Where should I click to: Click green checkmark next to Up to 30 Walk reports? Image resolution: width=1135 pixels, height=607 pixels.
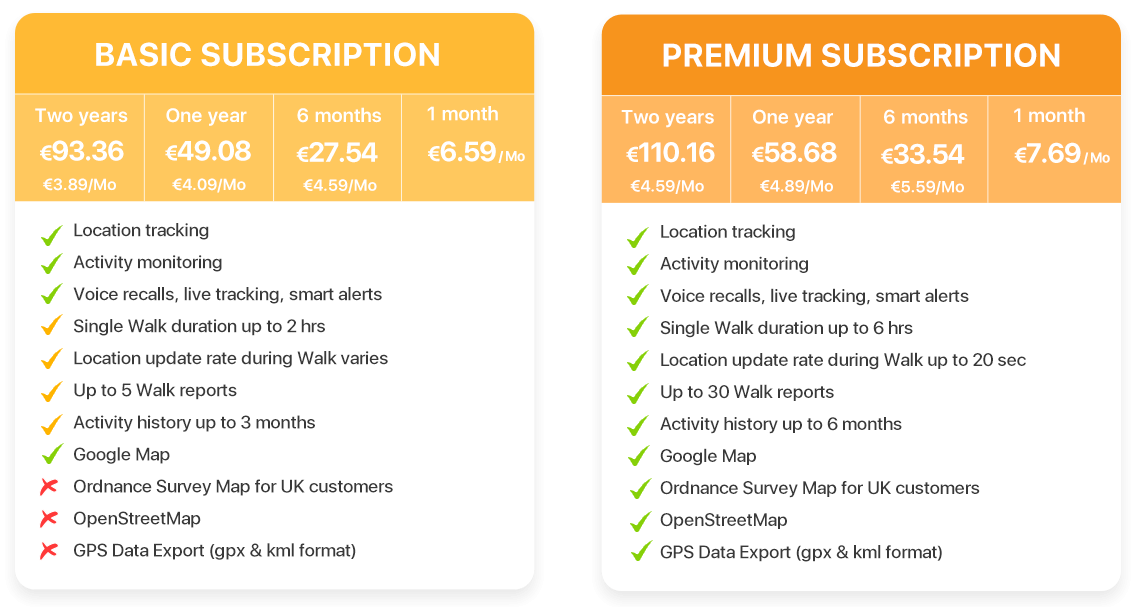coord(638,393)
